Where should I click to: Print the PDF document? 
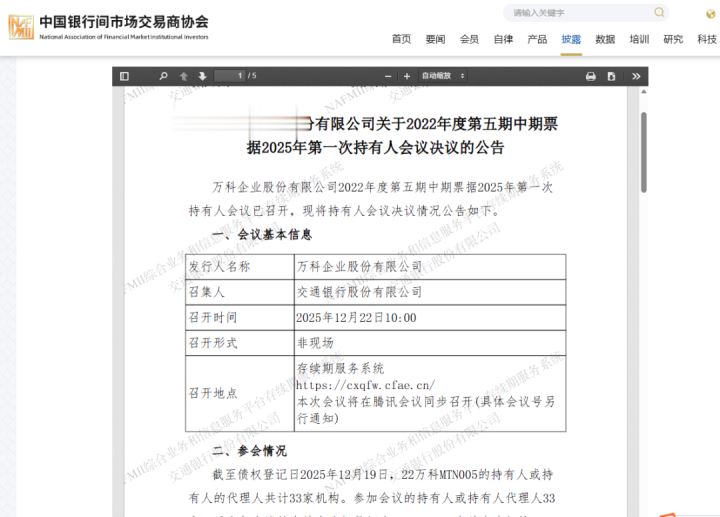(591, 76)
